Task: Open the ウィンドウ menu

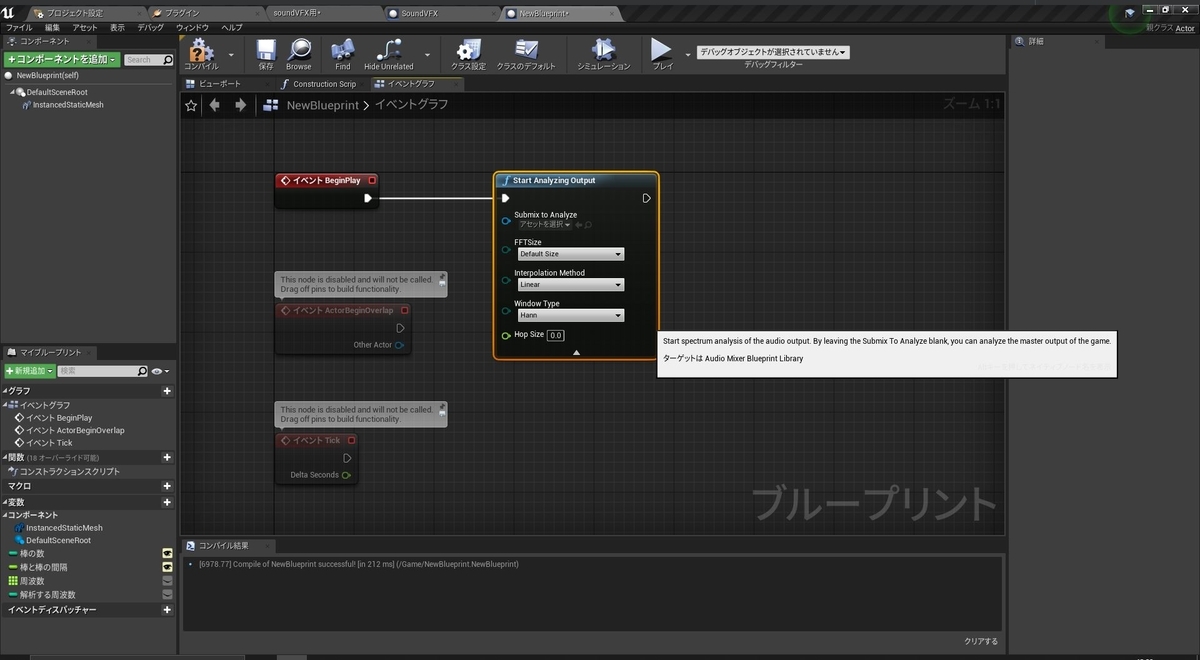Action: pyautogui.click(x=192, y=27)
